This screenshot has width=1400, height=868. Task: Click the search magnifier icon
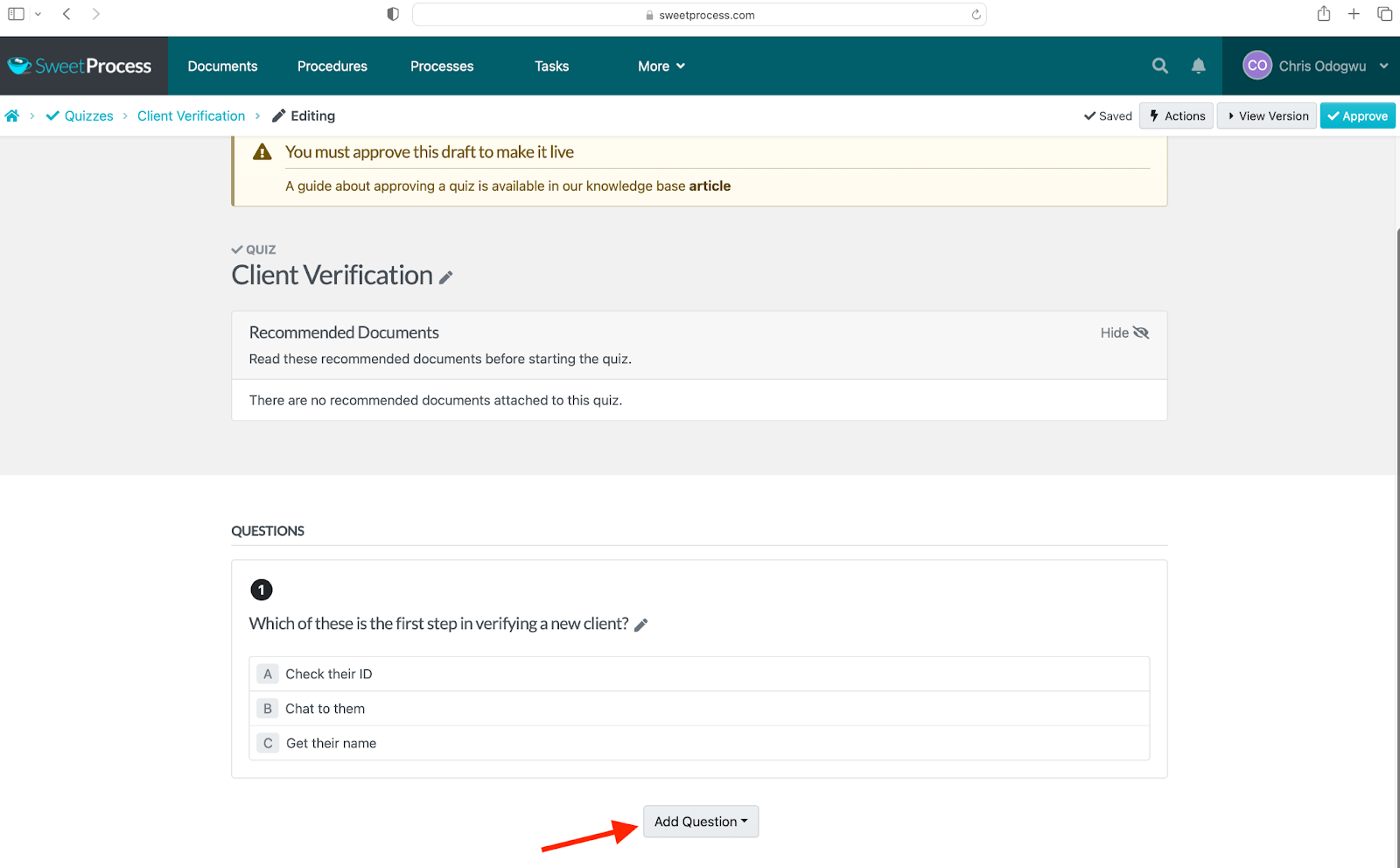tap(1159, 66)
